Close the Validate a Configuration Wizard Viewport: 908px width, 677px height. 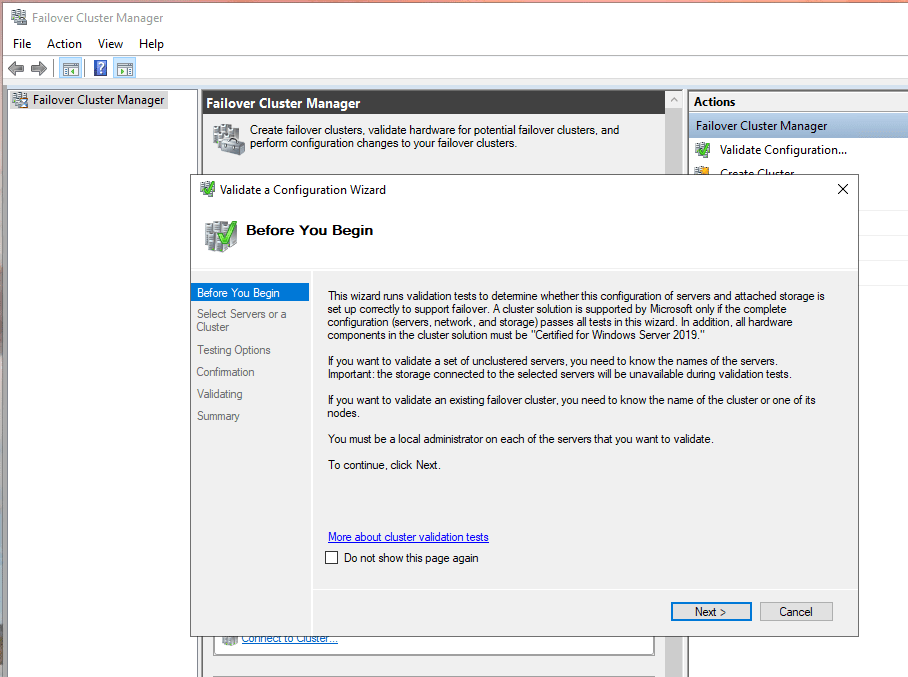[x=842, y=189]
